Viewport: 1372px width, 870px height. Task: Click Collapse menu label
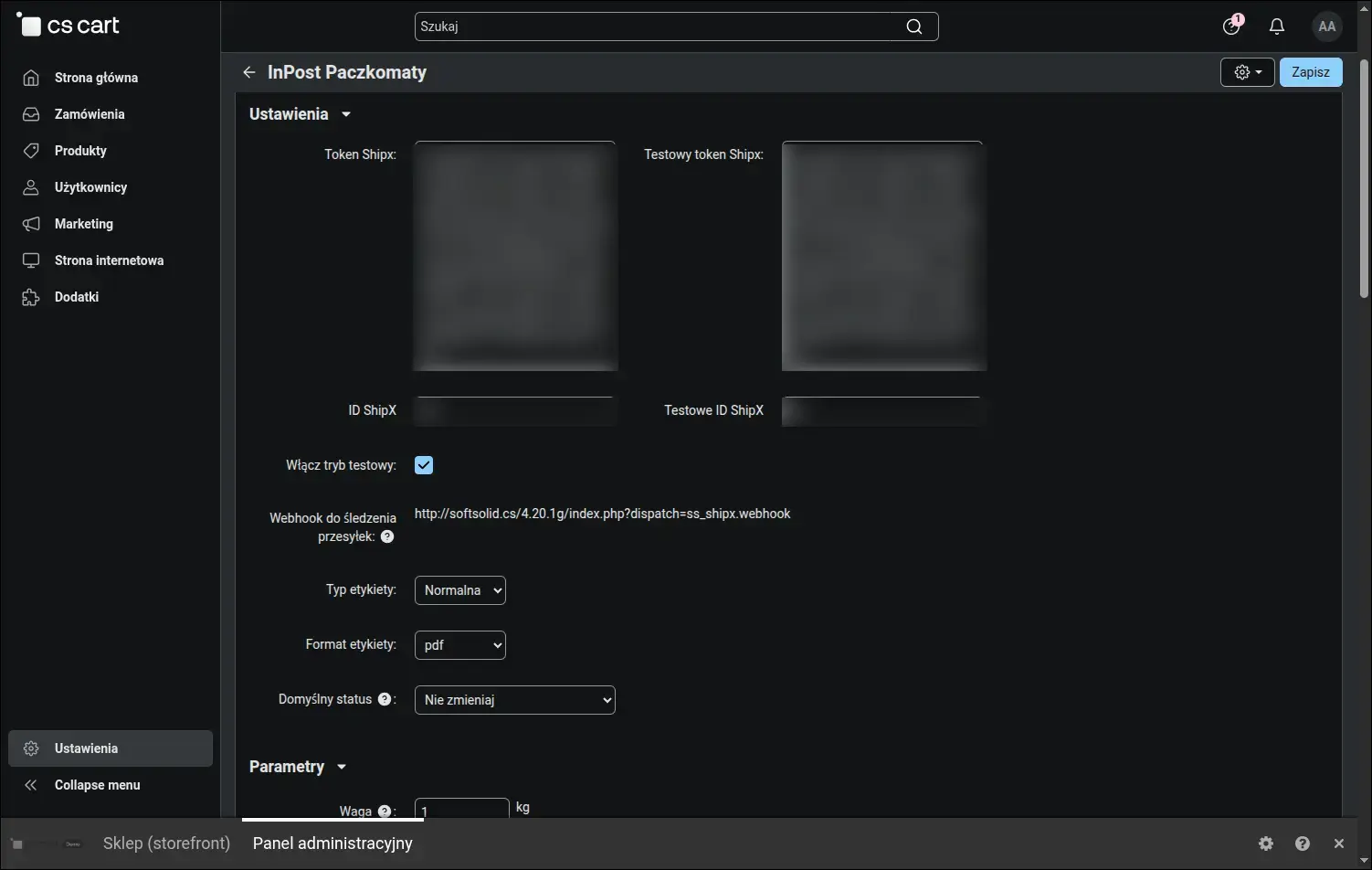tap(98, 785)
